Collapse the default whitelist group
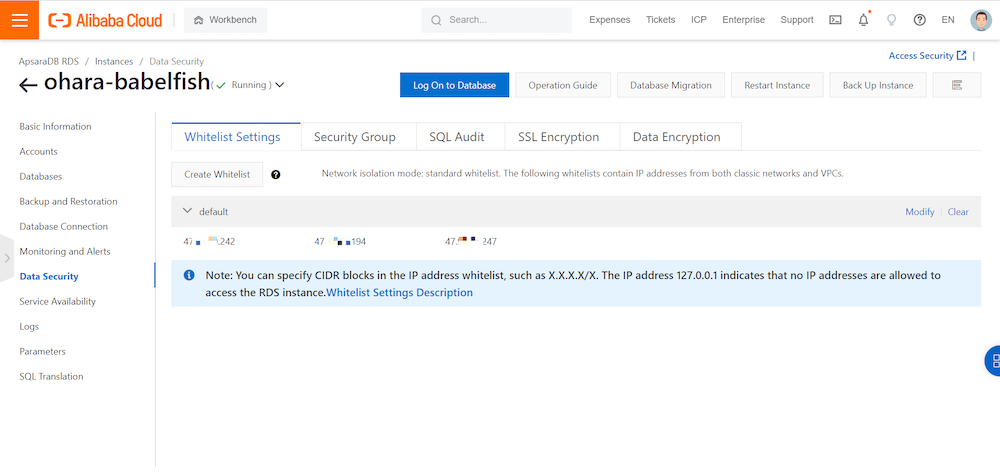The height and width of the screenshot is (476, 1000). pyautogui.click(x=187, y=211)
